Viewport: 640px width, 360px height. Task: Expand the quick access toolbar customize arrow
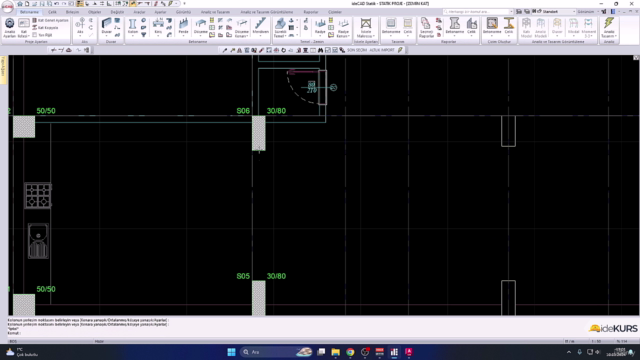pyautogui.click(x=184, y=4)
